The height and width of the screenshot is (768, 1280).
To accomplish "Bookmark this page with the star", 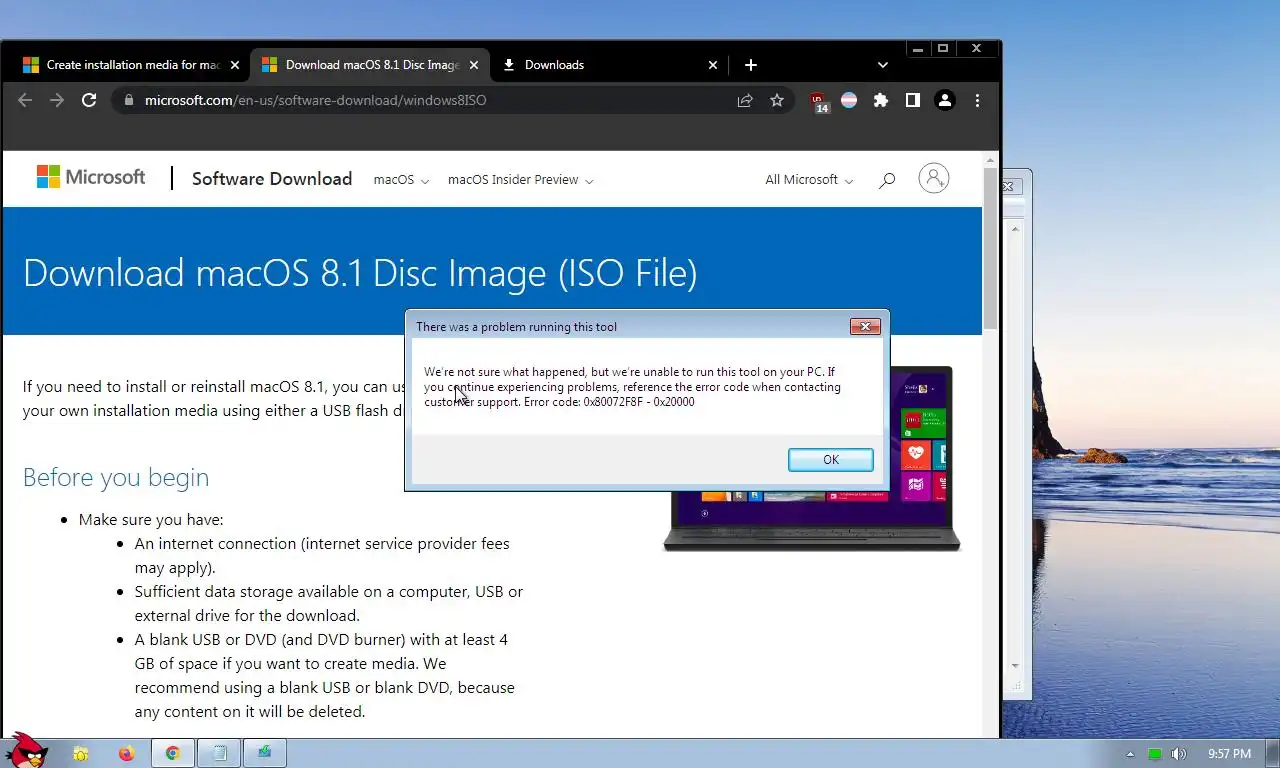I will (777, 100).
